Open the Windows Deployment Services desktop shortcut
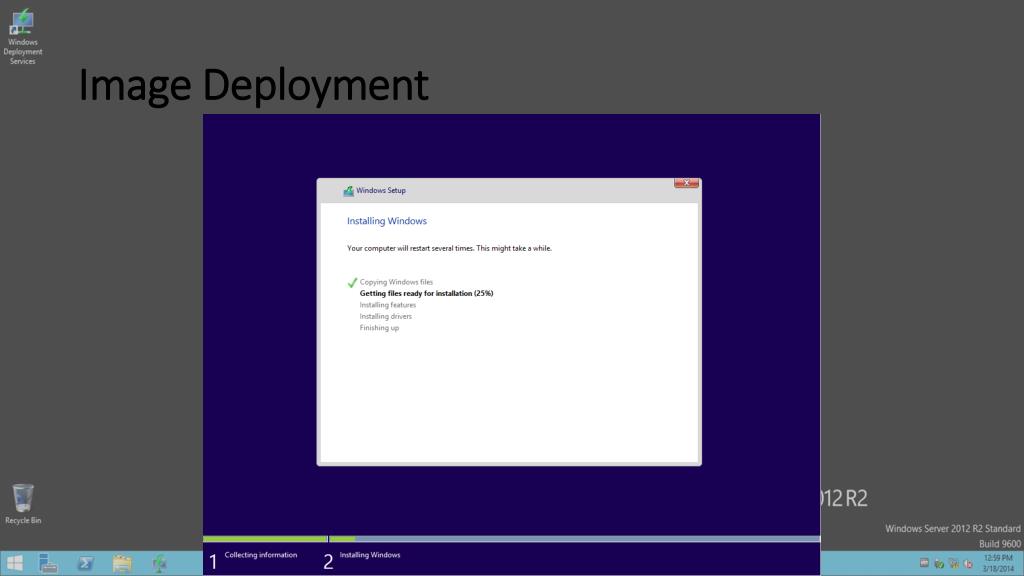 [22, 37]
